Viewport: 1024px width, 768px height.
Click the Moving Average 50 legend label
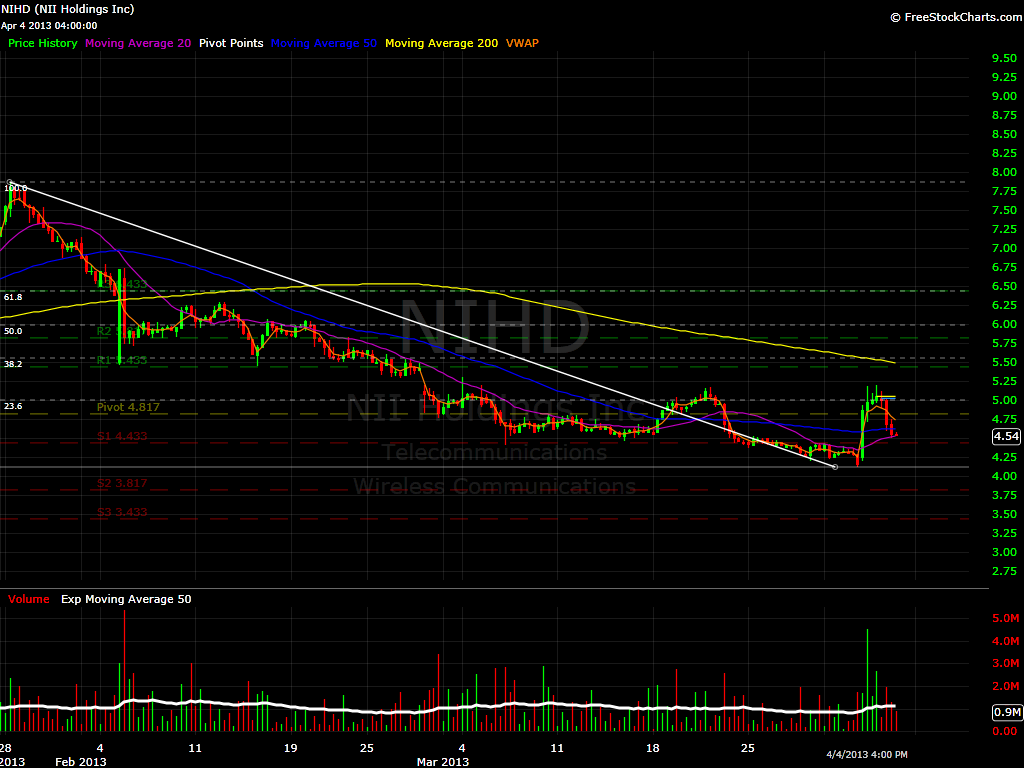coord(324,43)
